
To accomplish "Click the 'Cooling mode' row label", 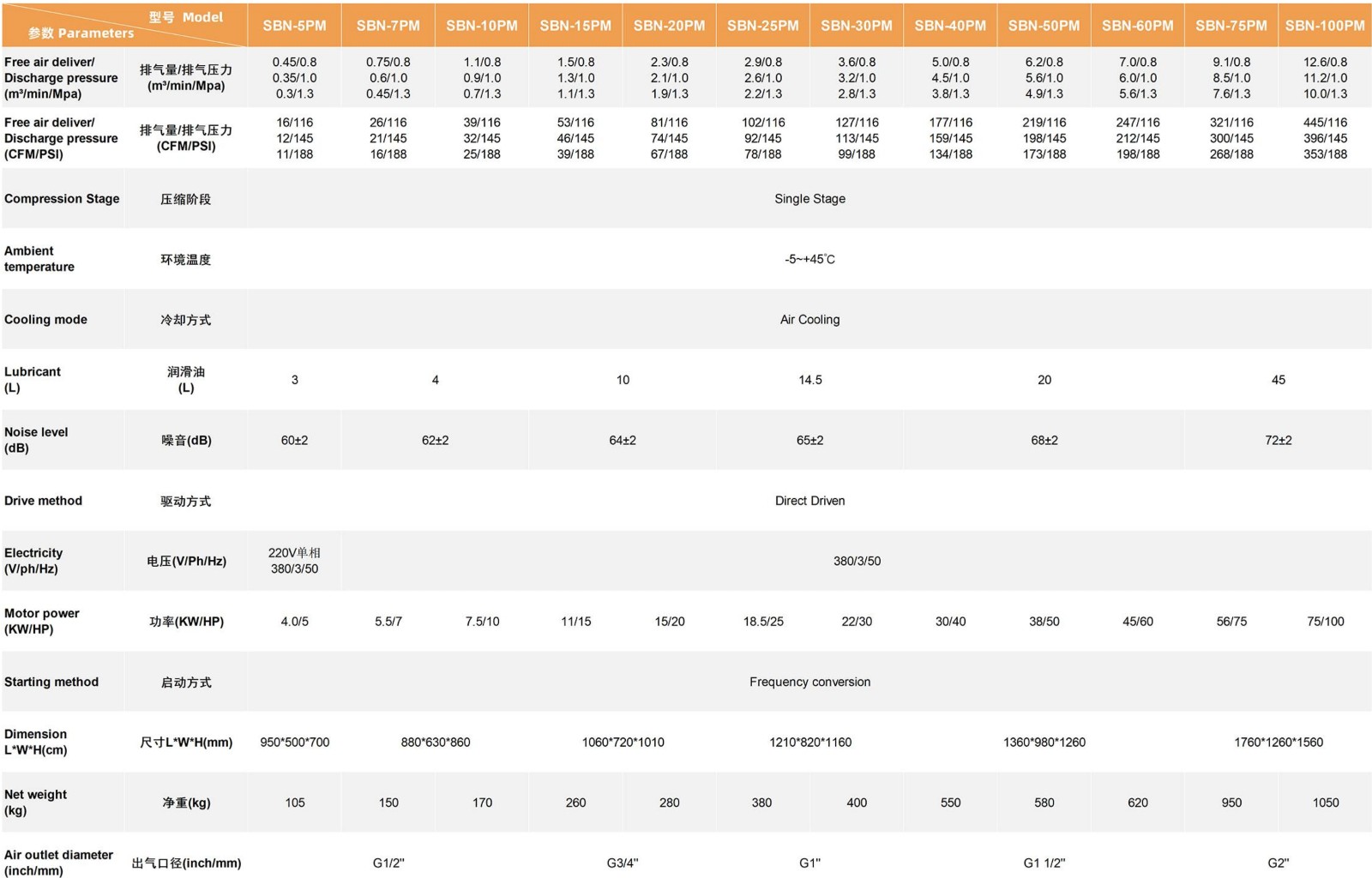I will click(45, 320).
